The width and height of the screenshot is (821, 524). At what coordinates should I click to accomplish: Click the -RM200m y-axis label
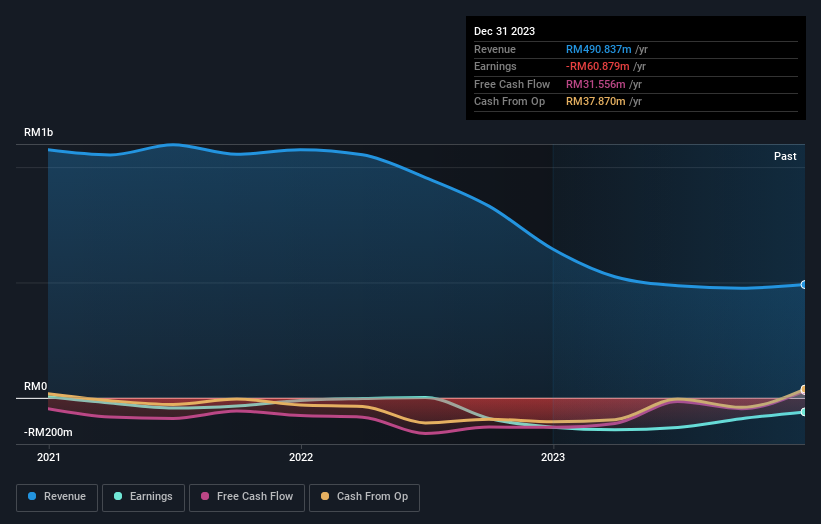point(48,432)
